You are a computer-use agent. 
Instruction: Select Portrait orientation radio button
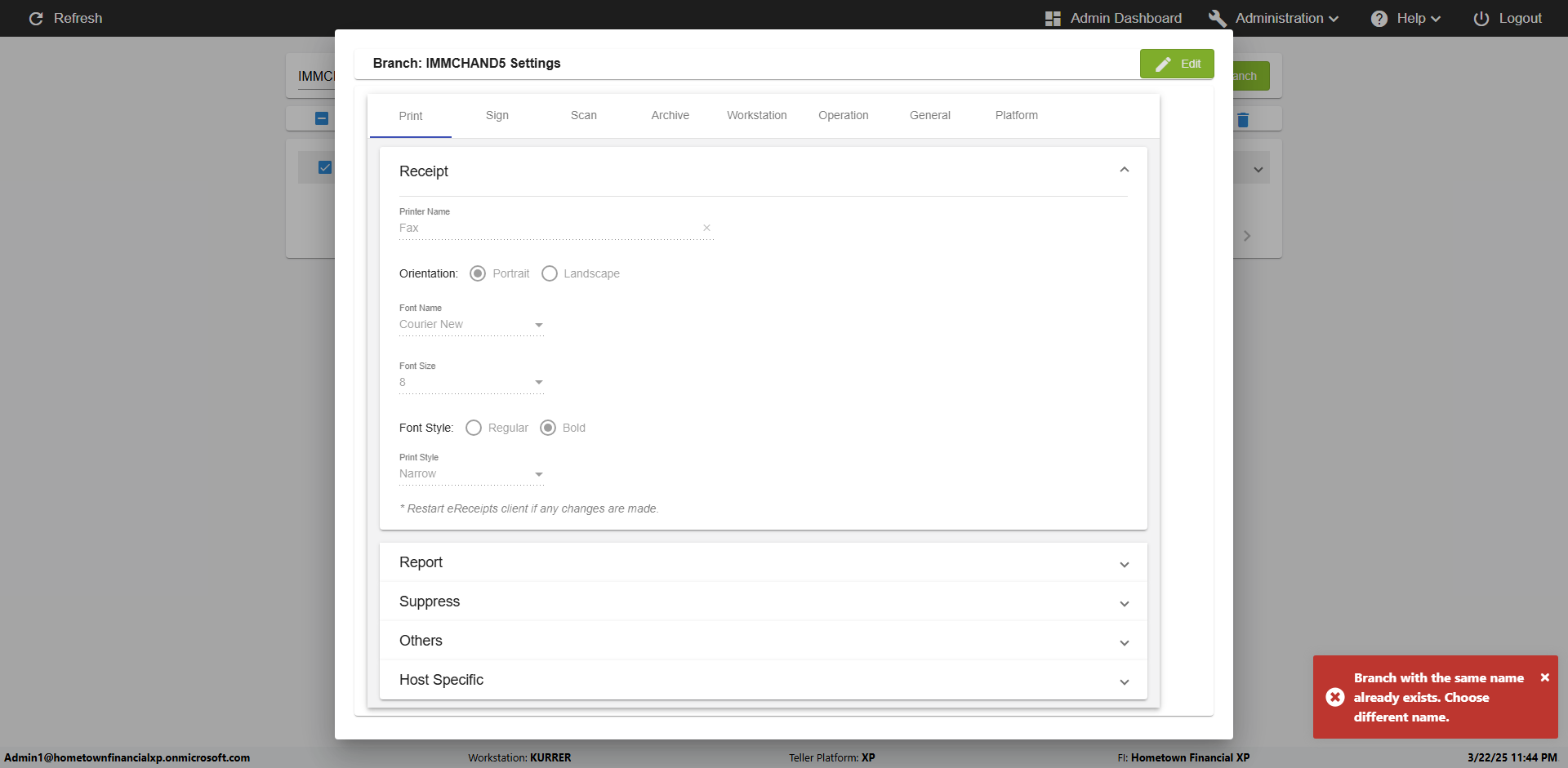coord(478,273)
